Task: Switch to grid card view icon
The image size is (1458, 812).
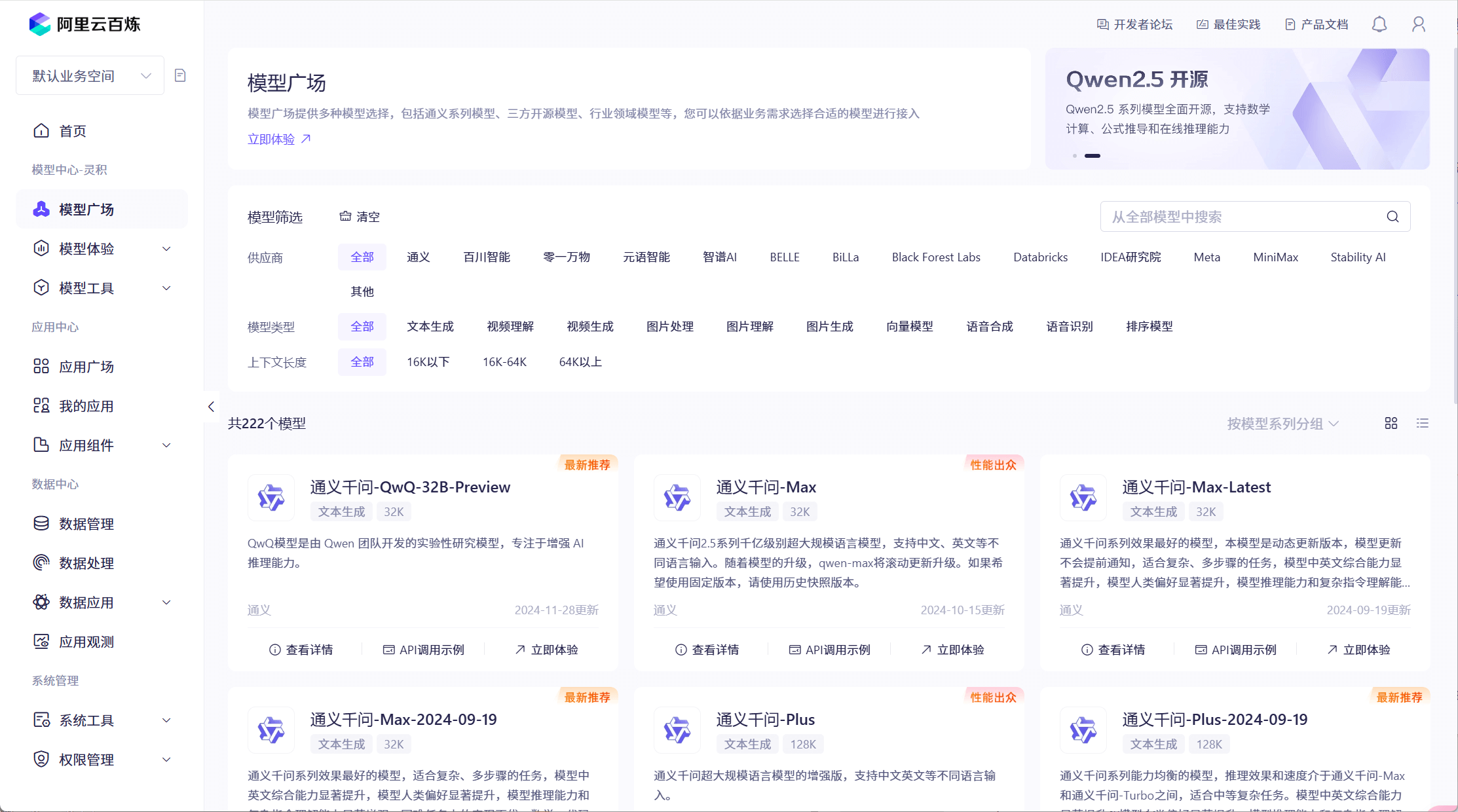Action: 1391,423
